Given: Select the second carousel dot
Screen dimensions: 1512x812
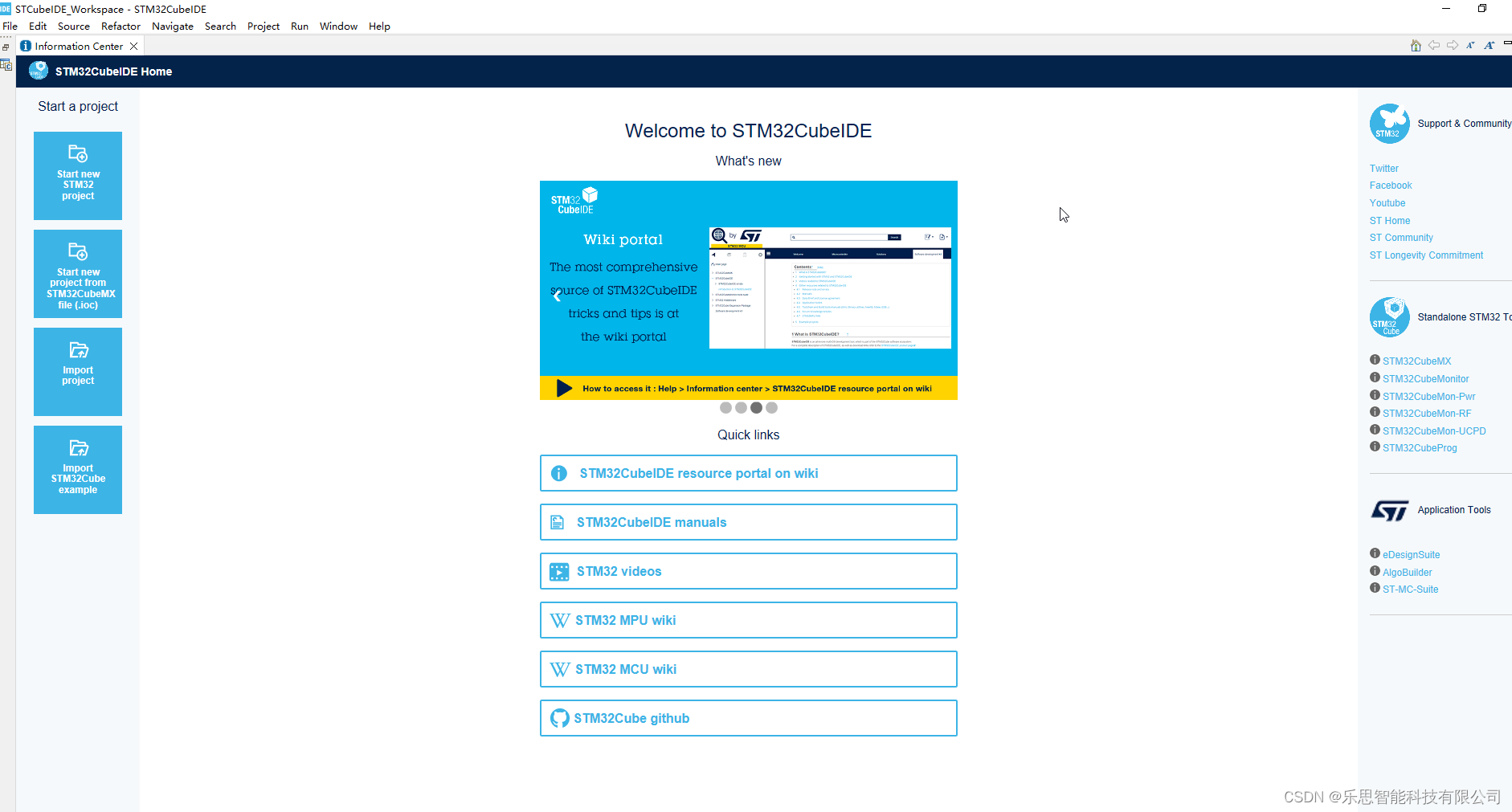Looking at the screenshot, I should (x=741, y=408).
